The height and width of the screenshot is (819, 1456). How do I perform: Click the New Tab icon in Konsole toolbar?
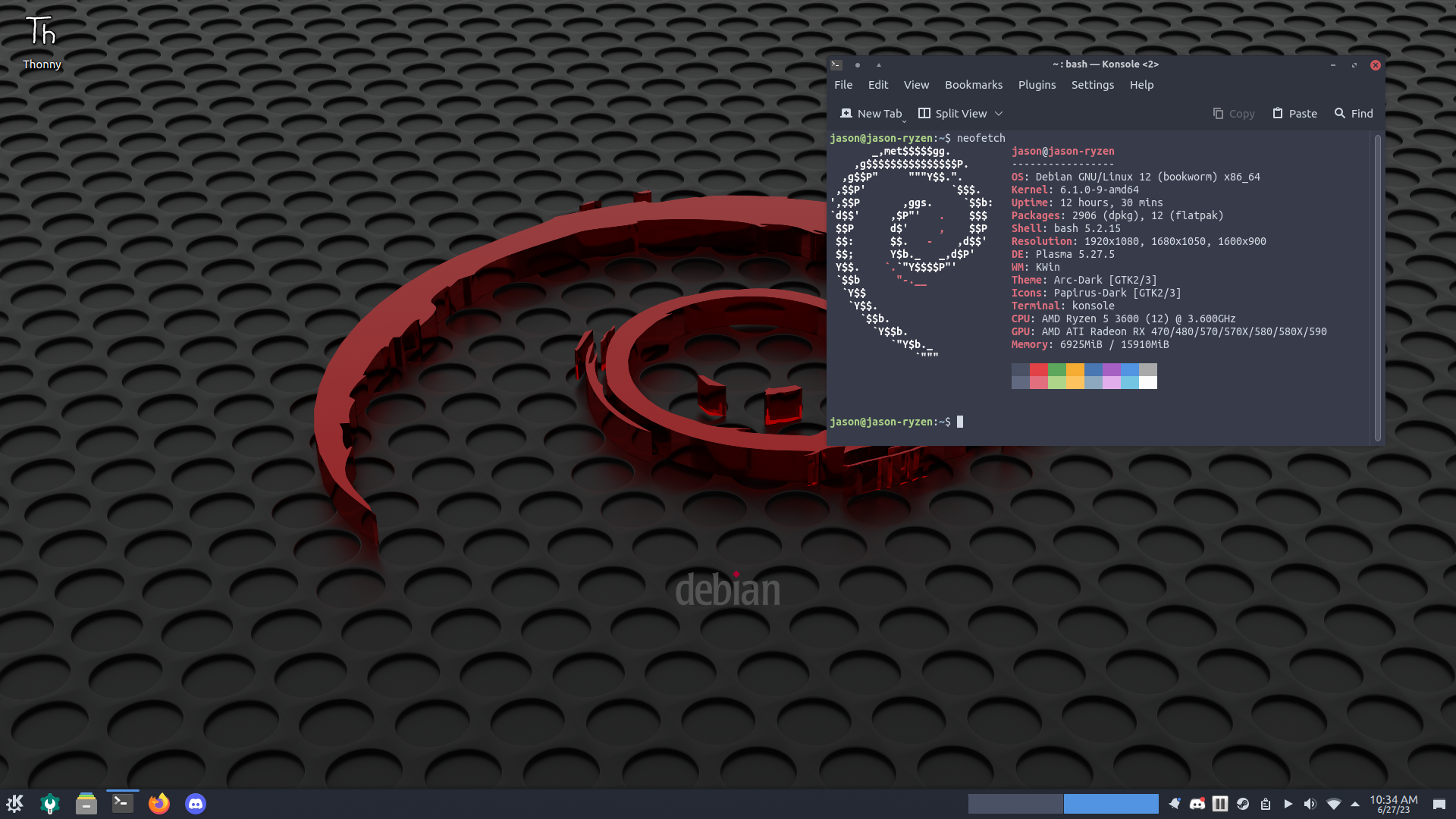(846, 113)
